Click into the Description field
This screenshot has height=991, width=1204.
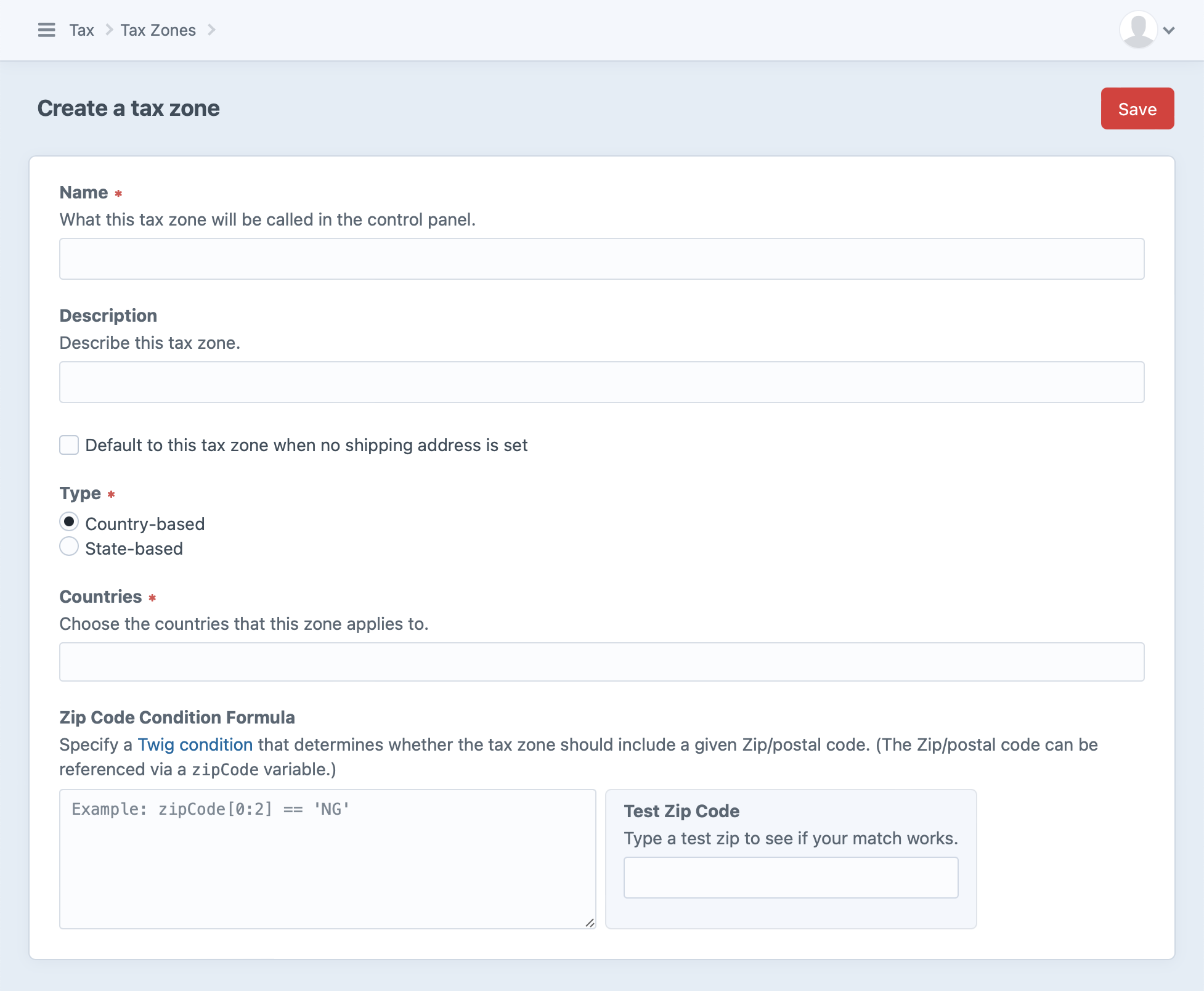[601, 382]
